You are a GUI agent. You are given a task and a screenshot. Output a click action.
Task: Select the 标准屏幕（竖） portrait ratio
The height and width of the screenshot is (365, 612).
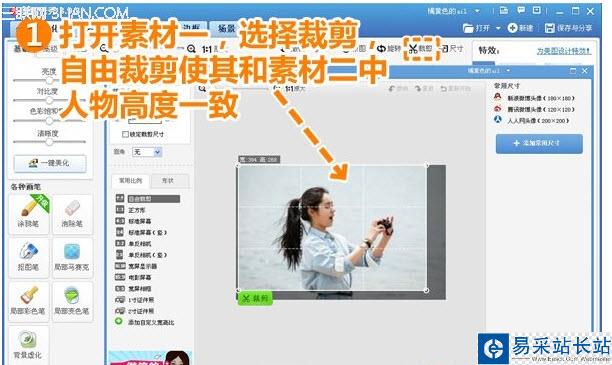141,232
